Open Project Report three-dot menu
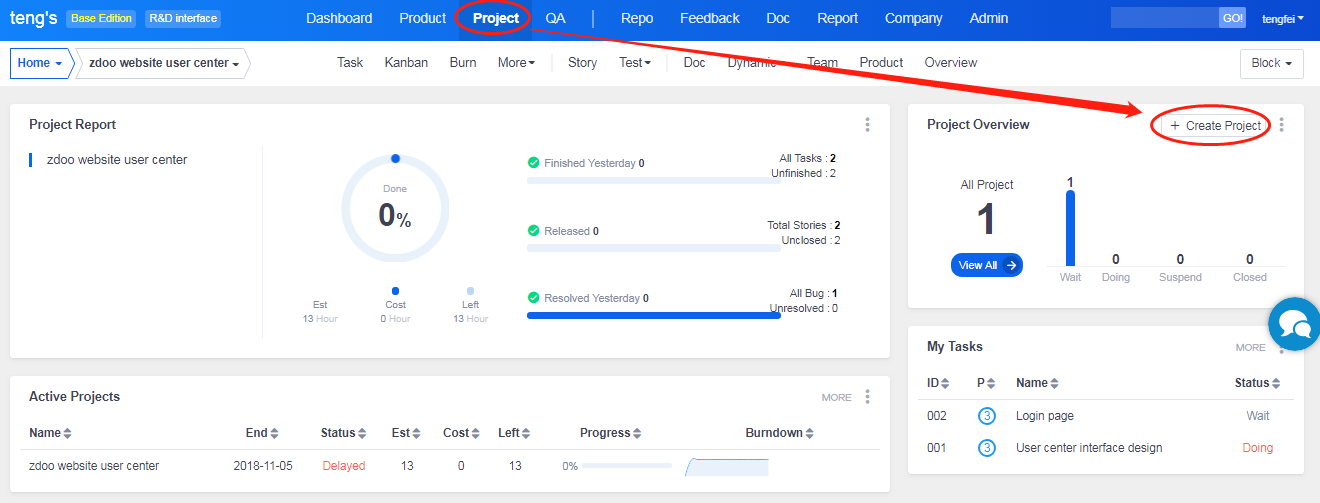Screen dimensions: 1320x503 pos(867,125)
